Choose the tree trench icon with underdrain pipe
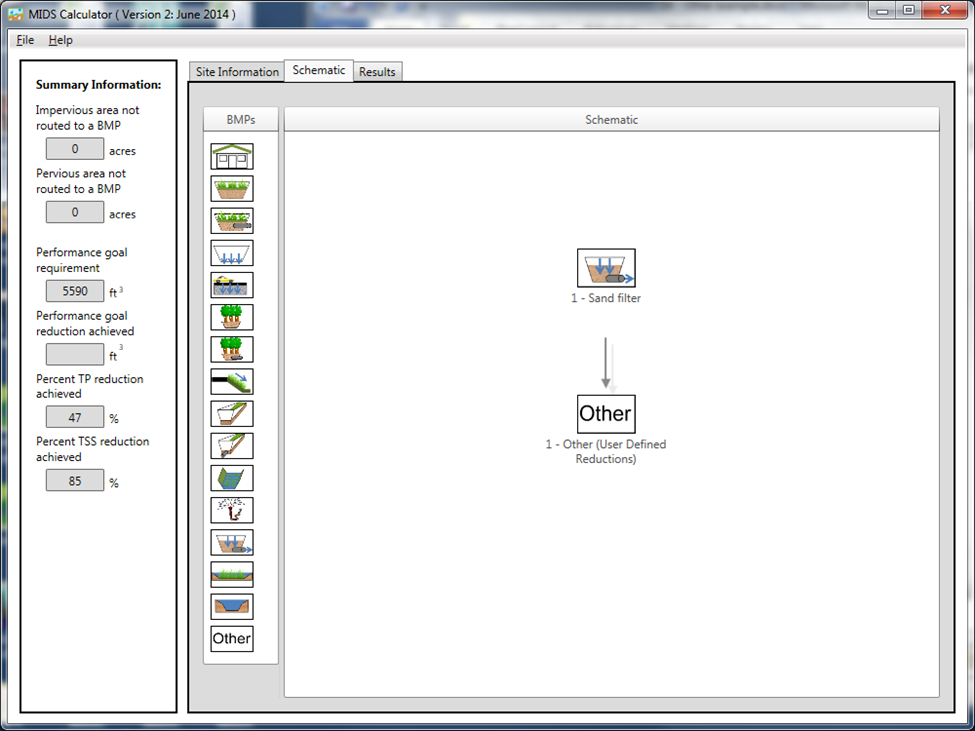 coord(232,349)
